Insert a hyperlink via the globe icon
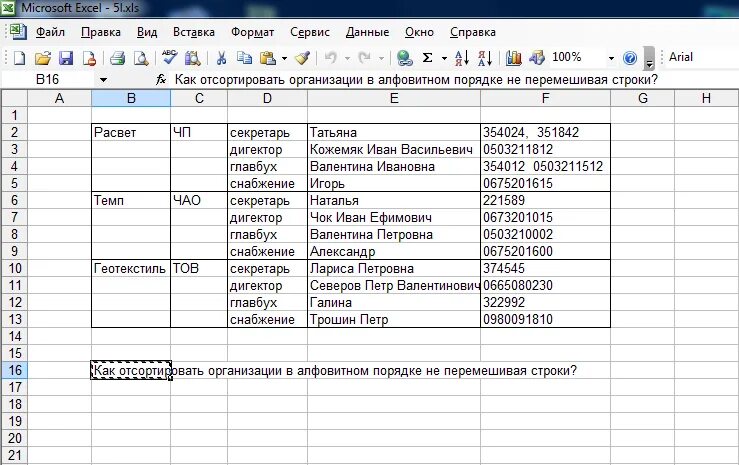The width and height of the screenshot is (739, 465). (404, 58)
